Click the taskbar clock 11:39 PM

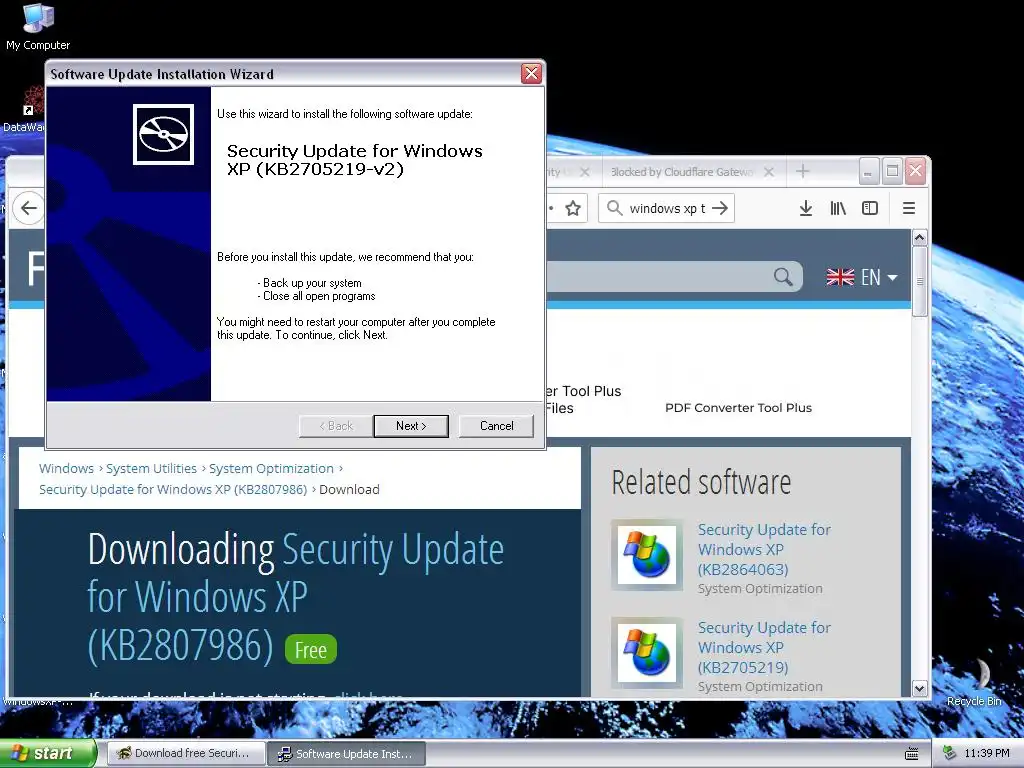(x=987, y=753)
